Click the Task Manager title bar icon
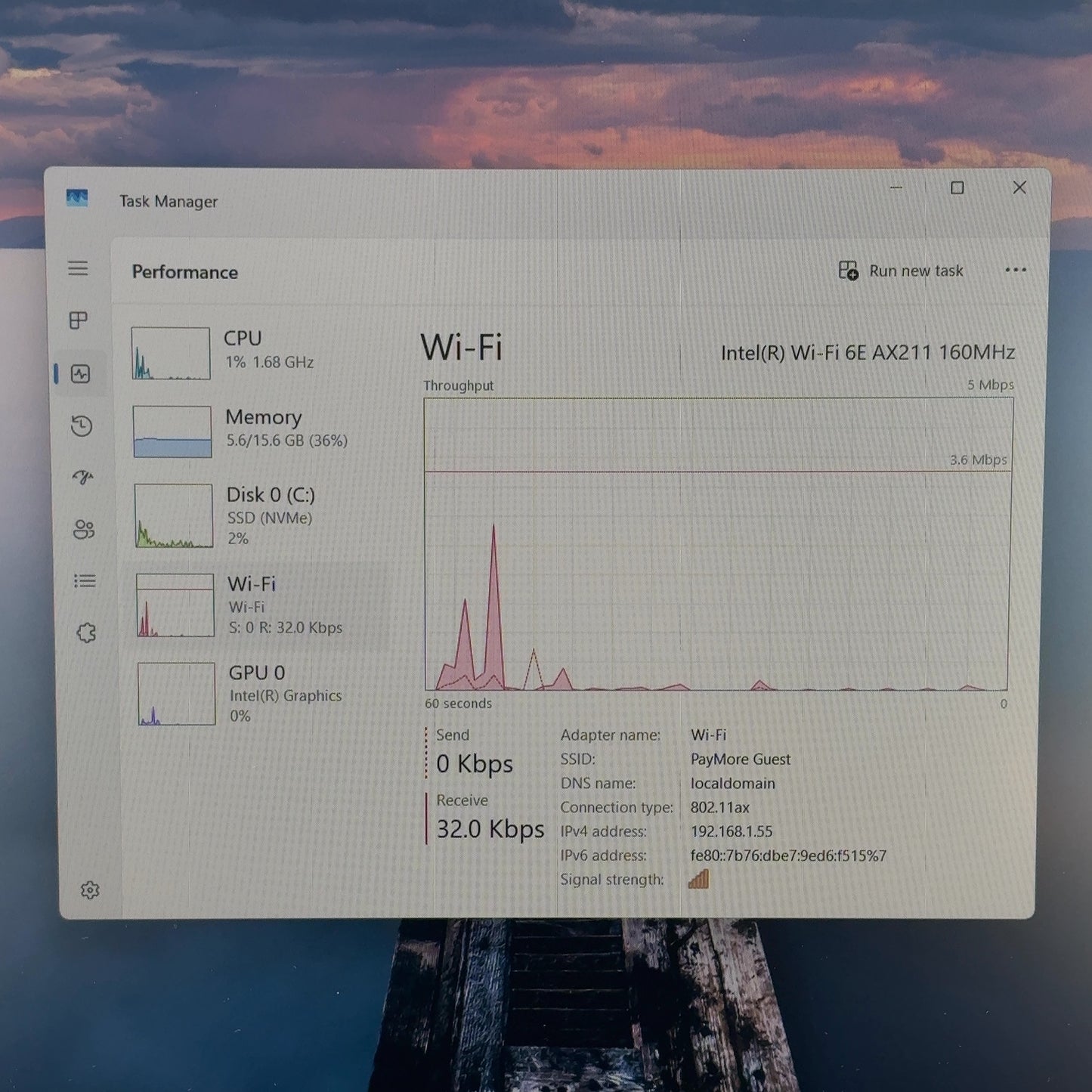The image size is (1092, 1092). click(77, 198)
